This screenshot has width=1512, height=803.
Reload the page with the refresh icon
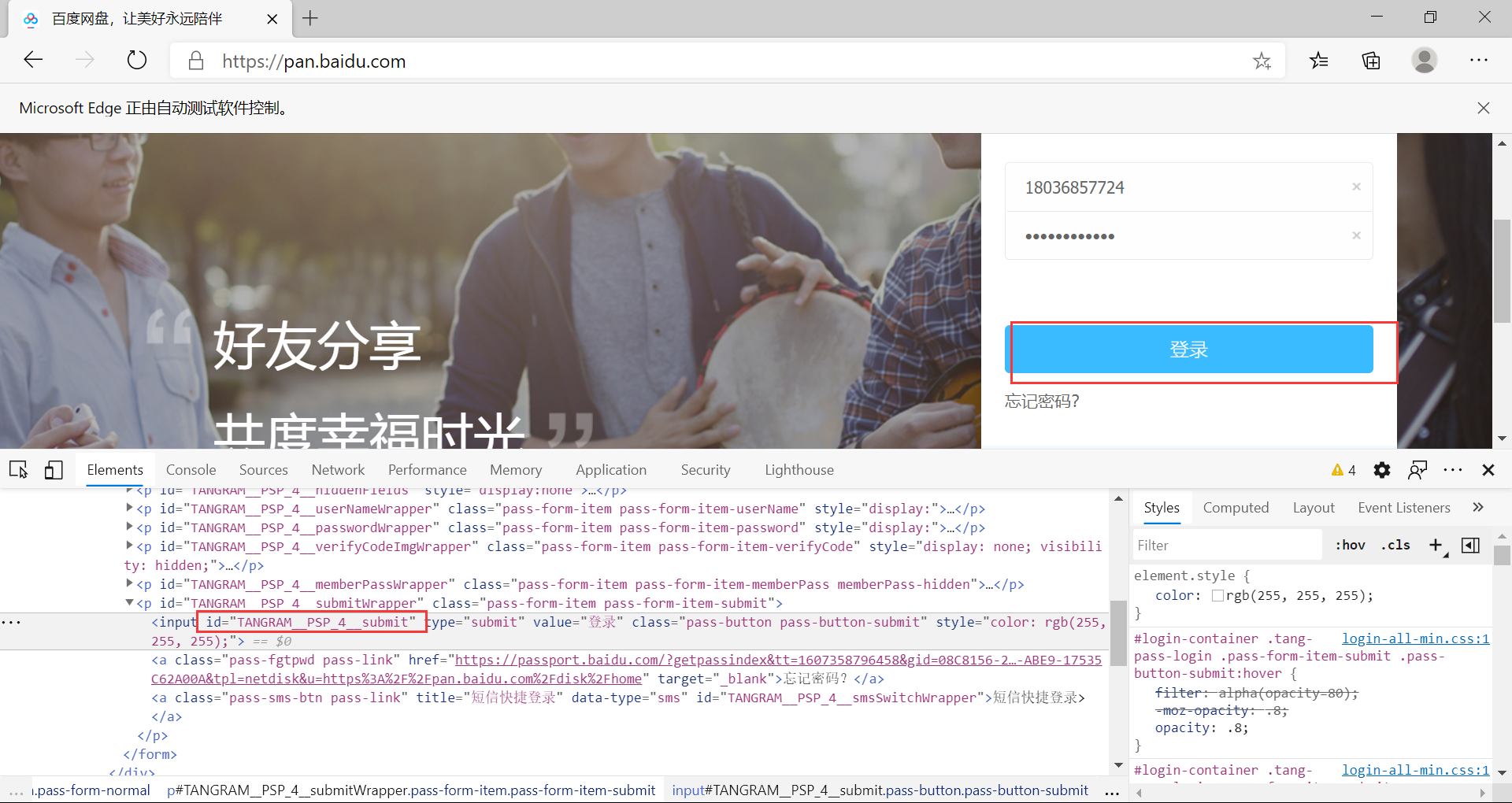pyautogui.click(x=137, y=60)
